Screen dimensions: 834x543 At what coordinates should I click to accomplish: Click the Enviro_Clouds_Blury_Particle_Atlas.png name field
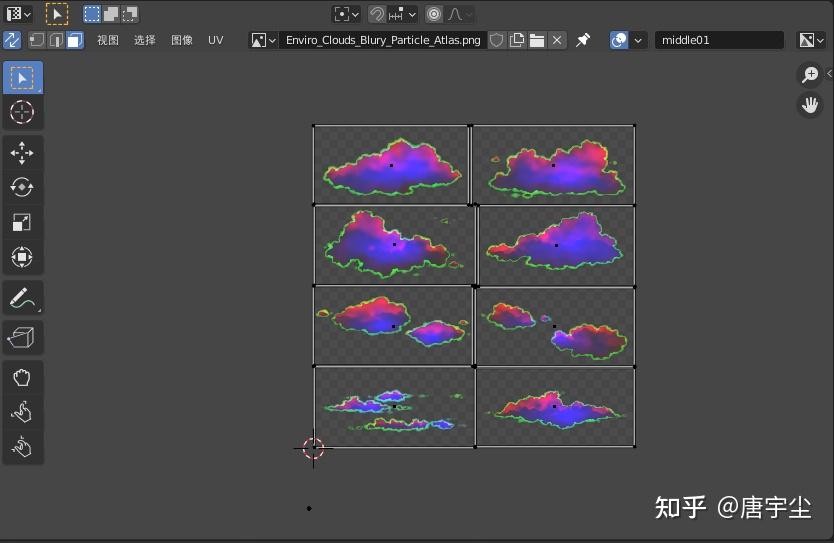point(383,40)
